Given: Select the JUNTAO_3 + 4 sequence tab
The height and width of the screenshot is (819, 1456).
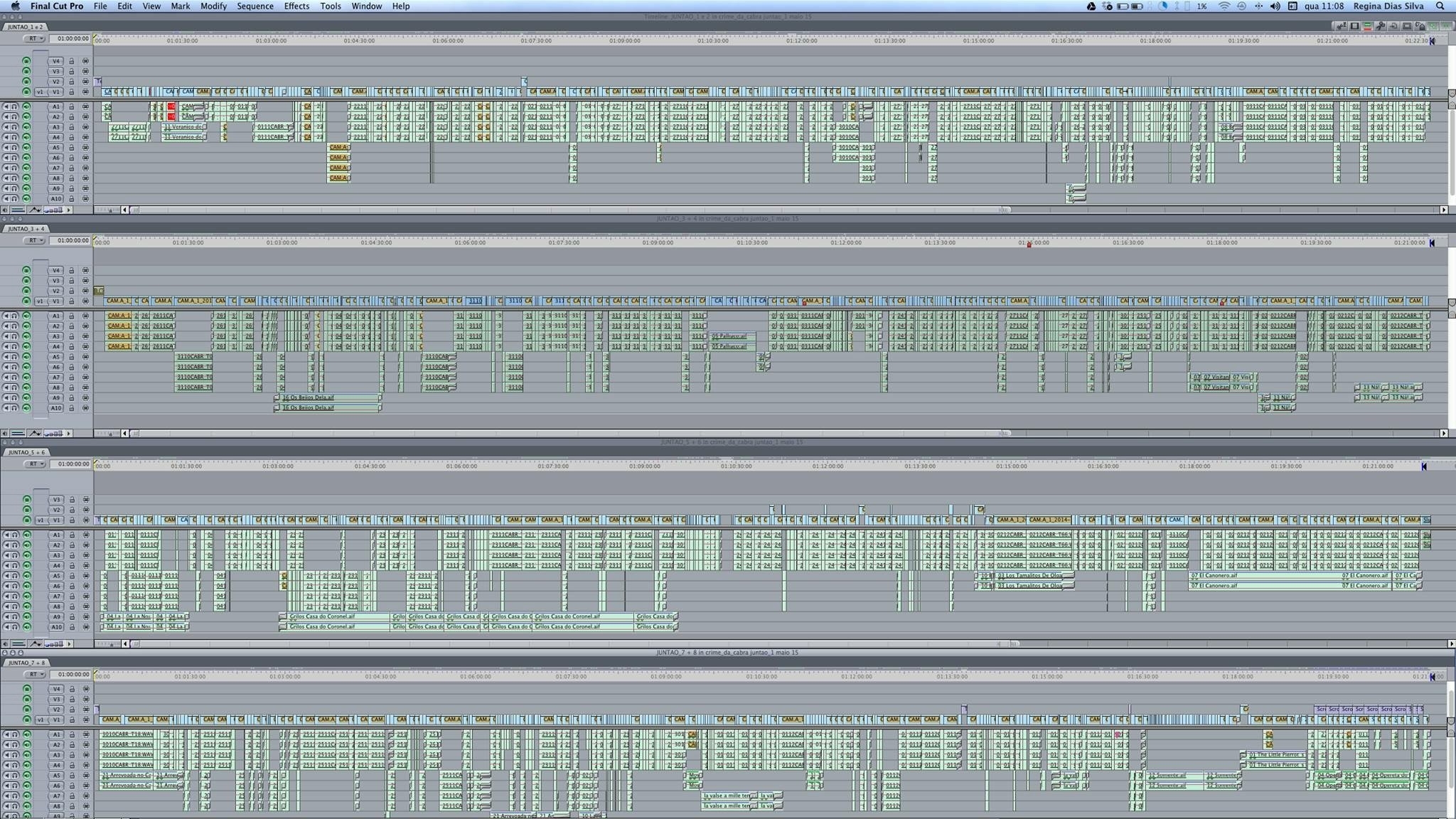Looking at the screenshot, I should 26,229.
